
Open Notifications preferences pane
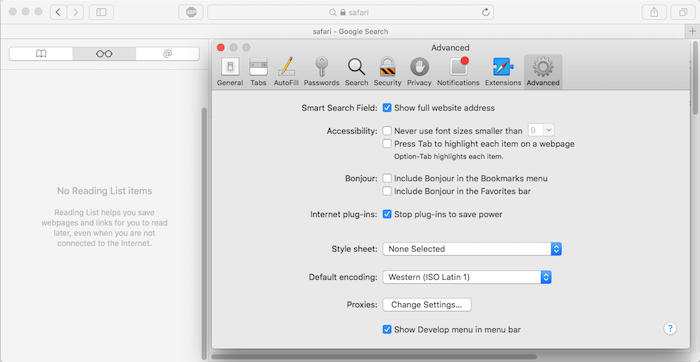458,72
